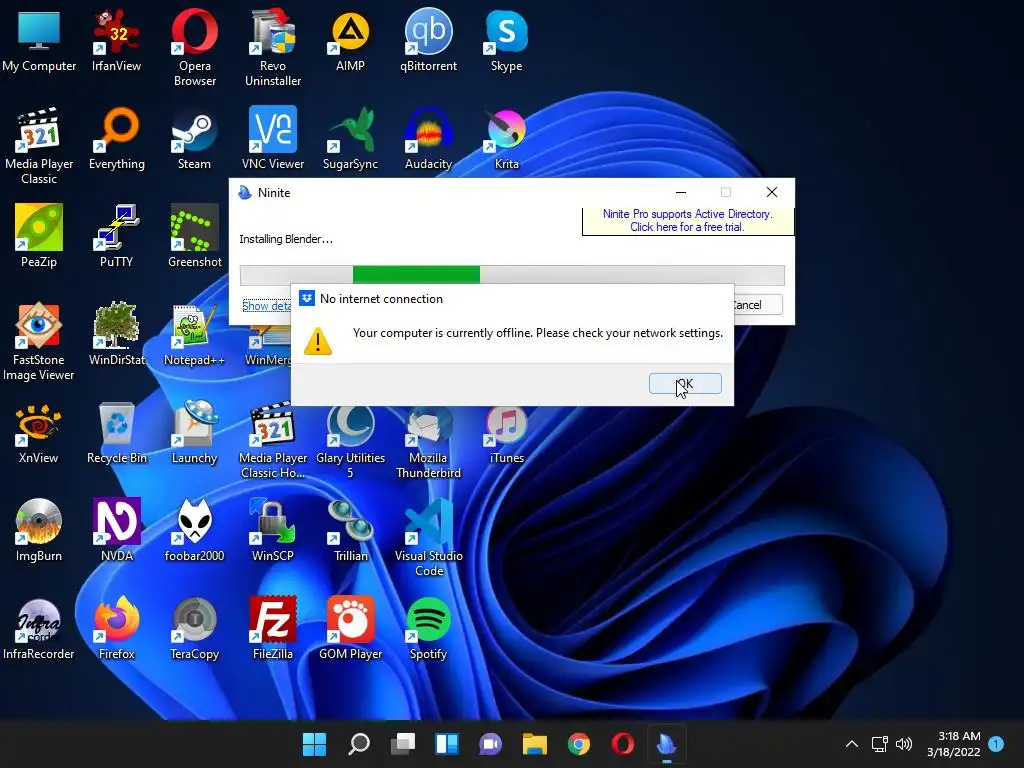The image size is (1024, 768).
Task: Open Teams Chat from the taskbar
Action: tap(490, 744)
